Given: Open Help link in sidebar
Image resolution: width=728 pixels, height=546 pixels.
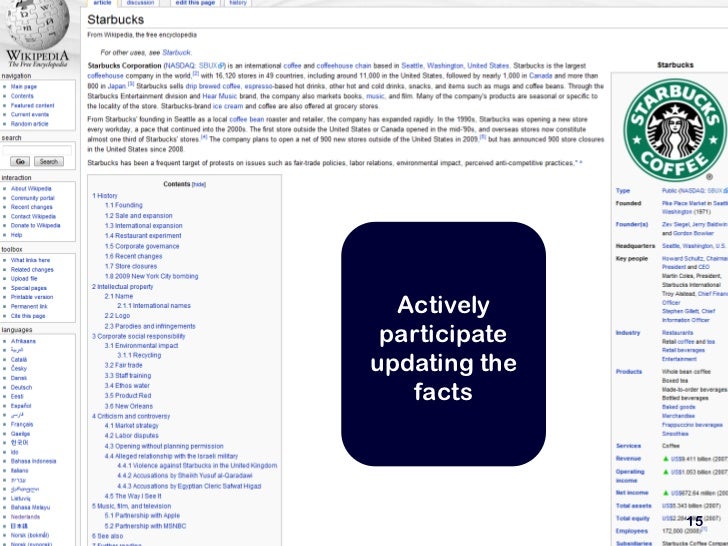Looking at the screenshot, I should [16, 235].
